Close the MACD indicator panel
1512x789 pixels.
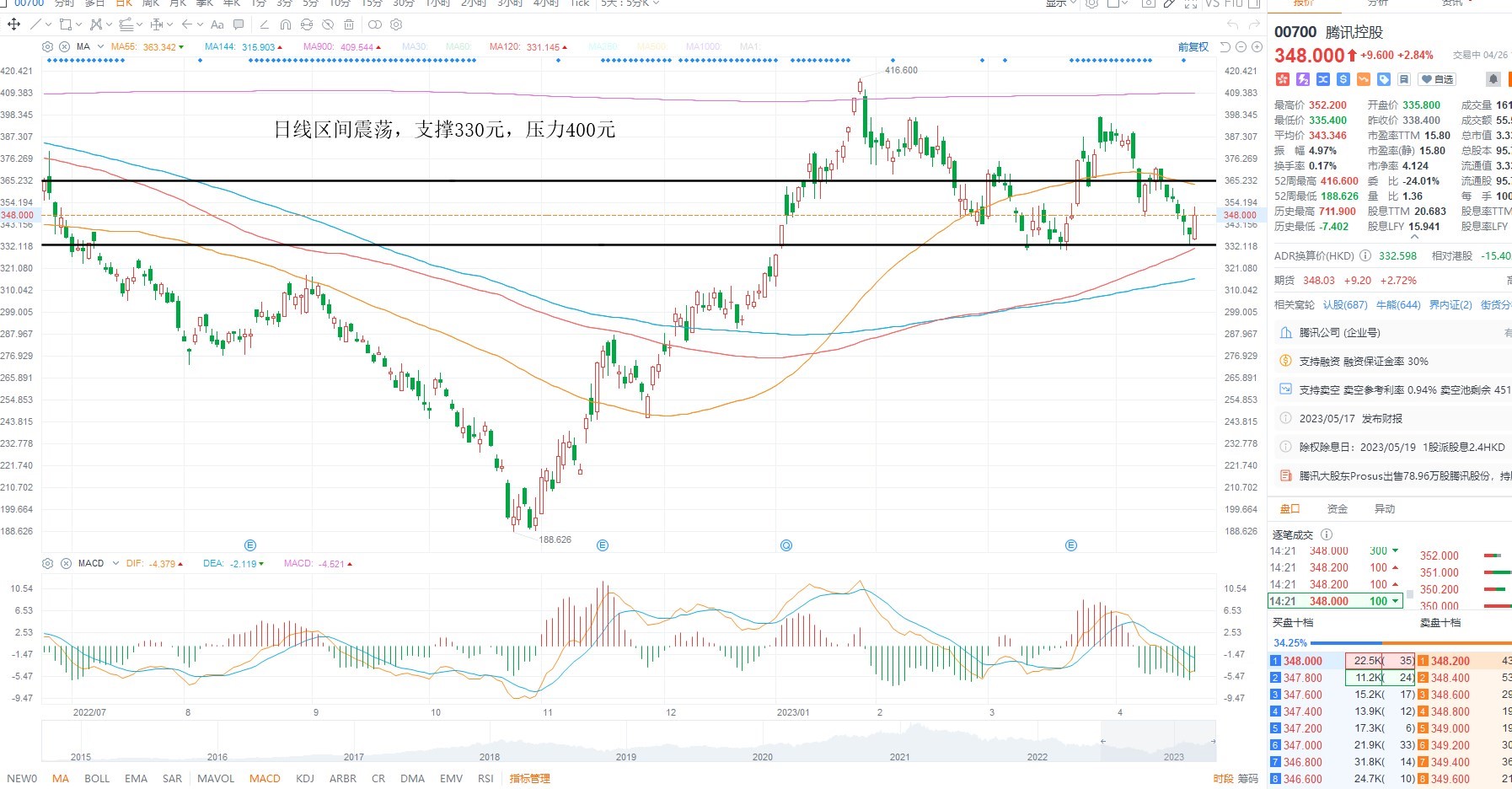(66, 563)
